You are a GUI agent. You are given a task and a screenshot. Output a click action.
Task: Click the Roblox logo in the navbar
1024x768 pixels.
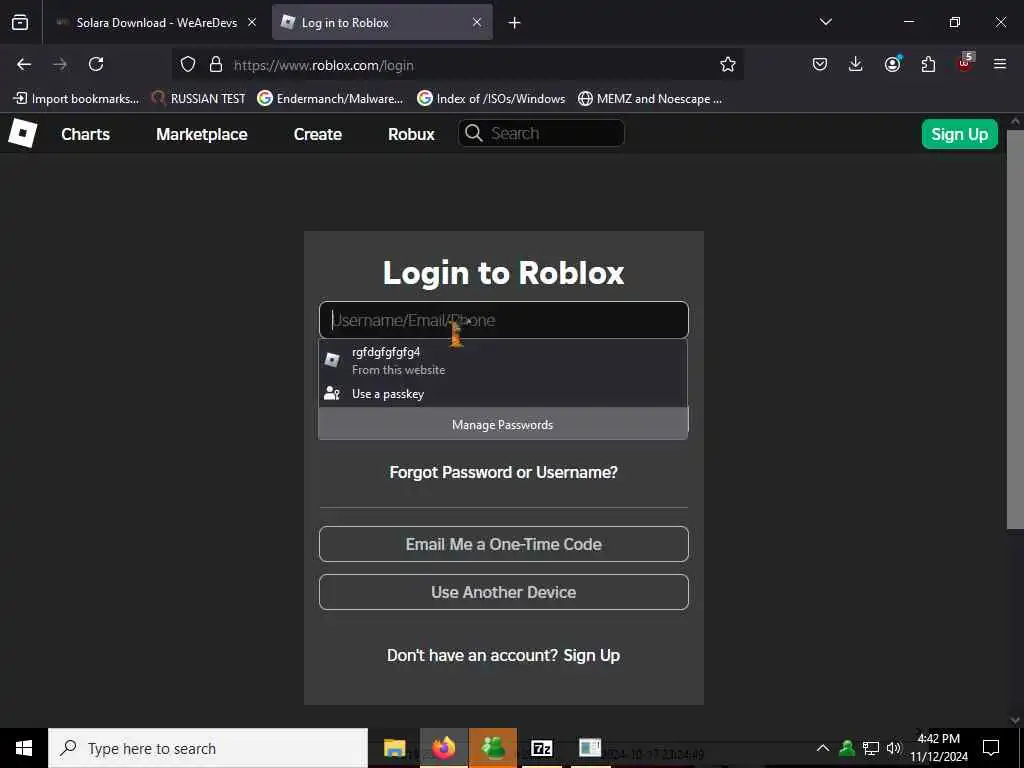(x=22, y=133)
